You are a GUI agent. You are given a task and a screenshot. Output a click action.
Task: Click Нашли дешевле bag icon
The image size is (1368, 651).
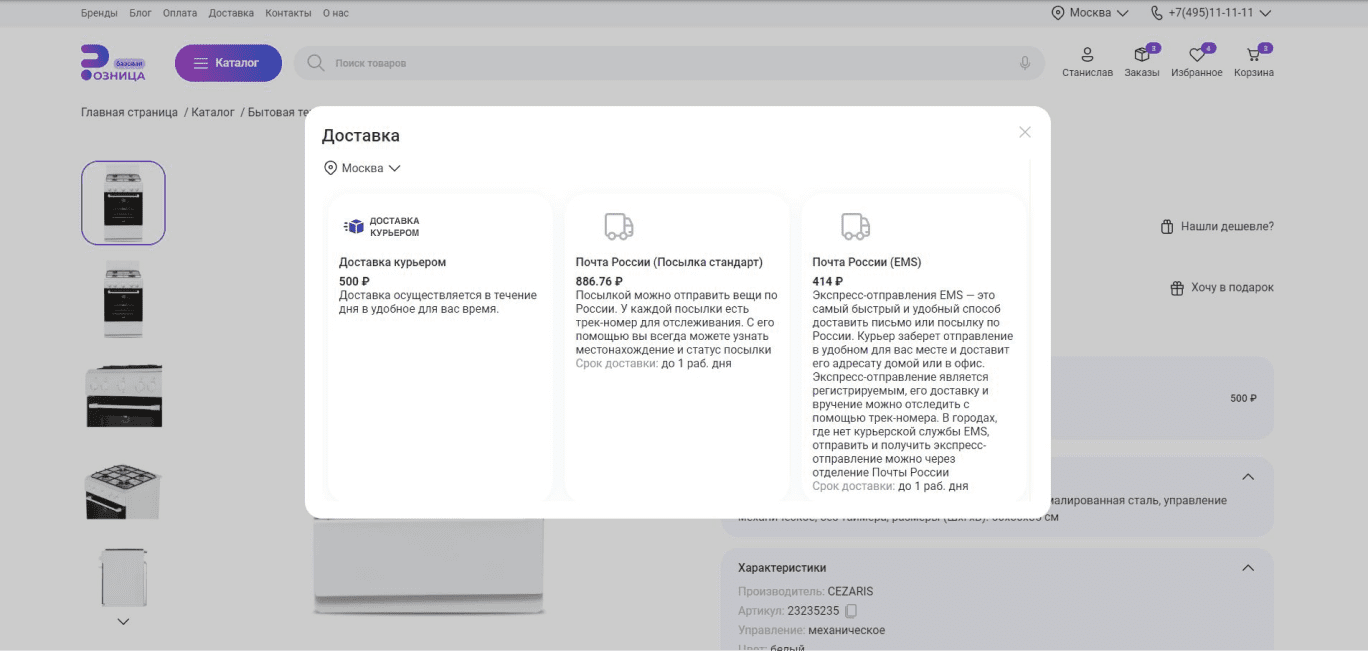click(x=1166, y=227)
